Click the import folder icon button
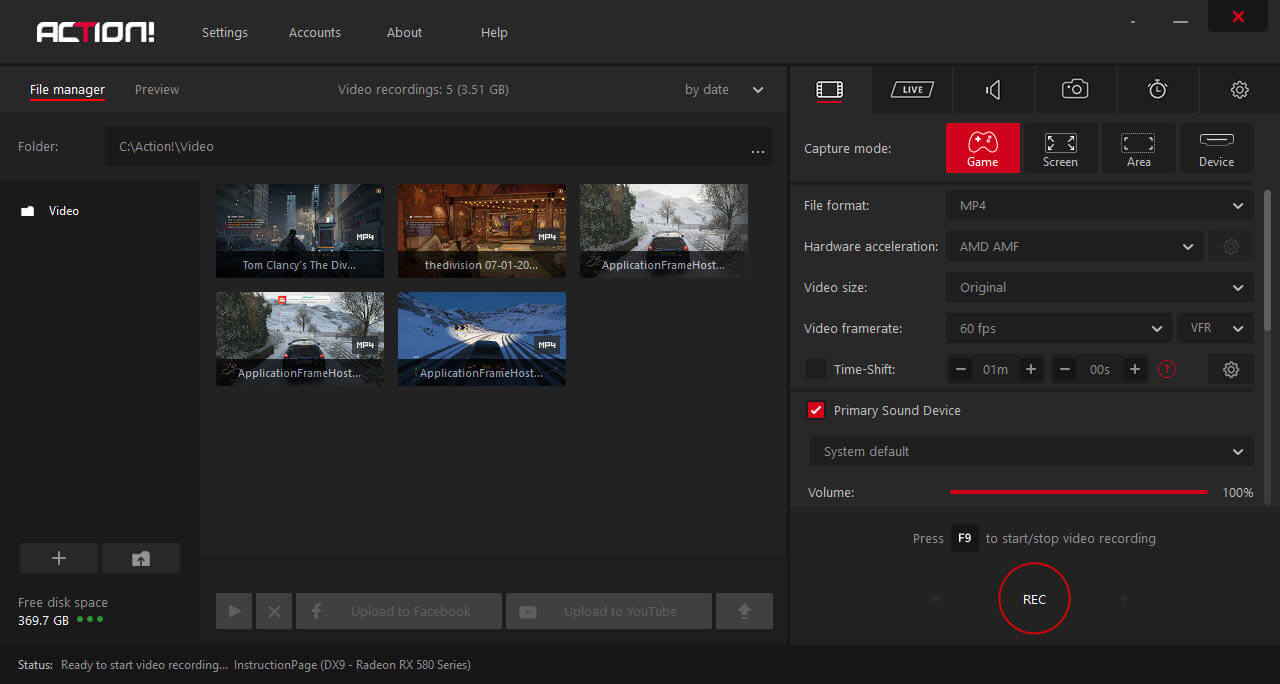 click(141, 559)
